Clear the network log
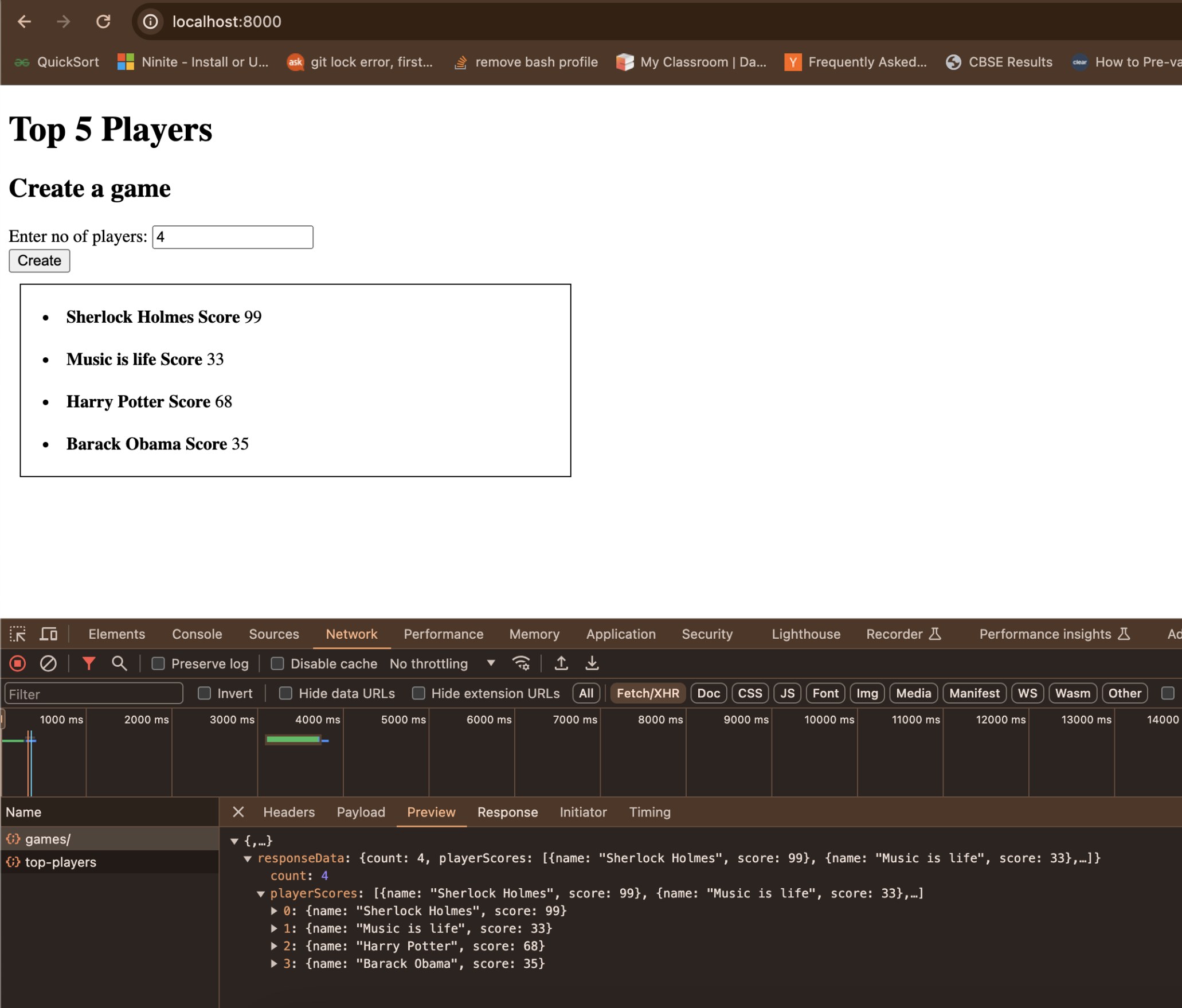 pyautogui.click(x=48, y=663)
